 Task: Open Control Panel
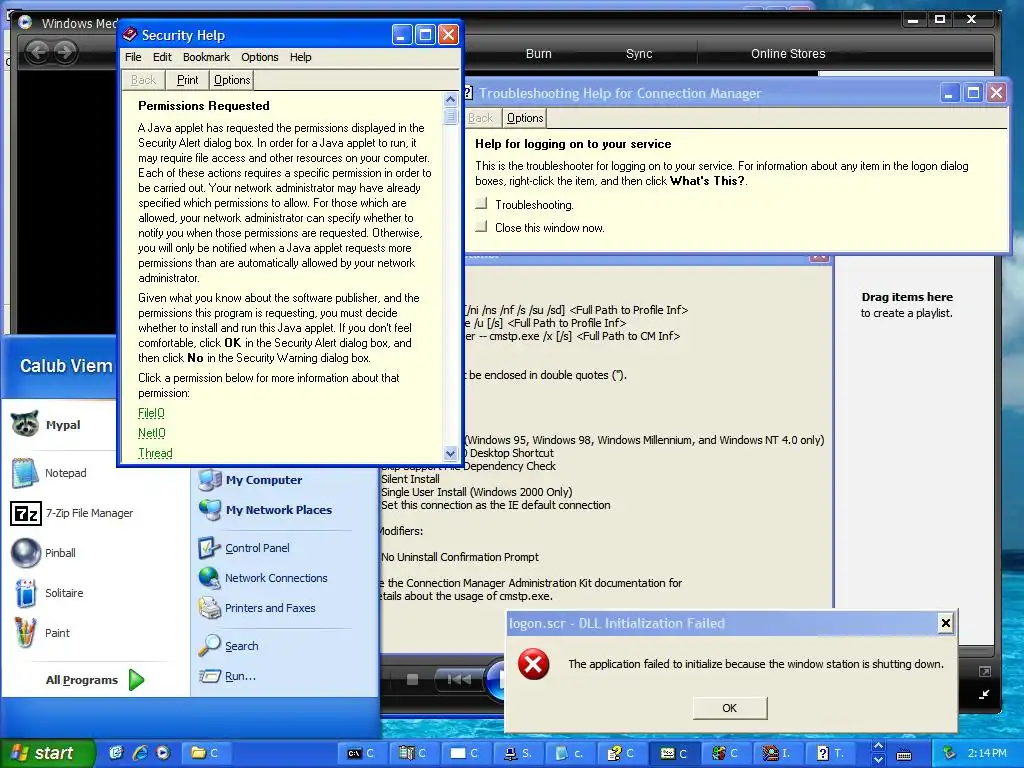point(244,548)
